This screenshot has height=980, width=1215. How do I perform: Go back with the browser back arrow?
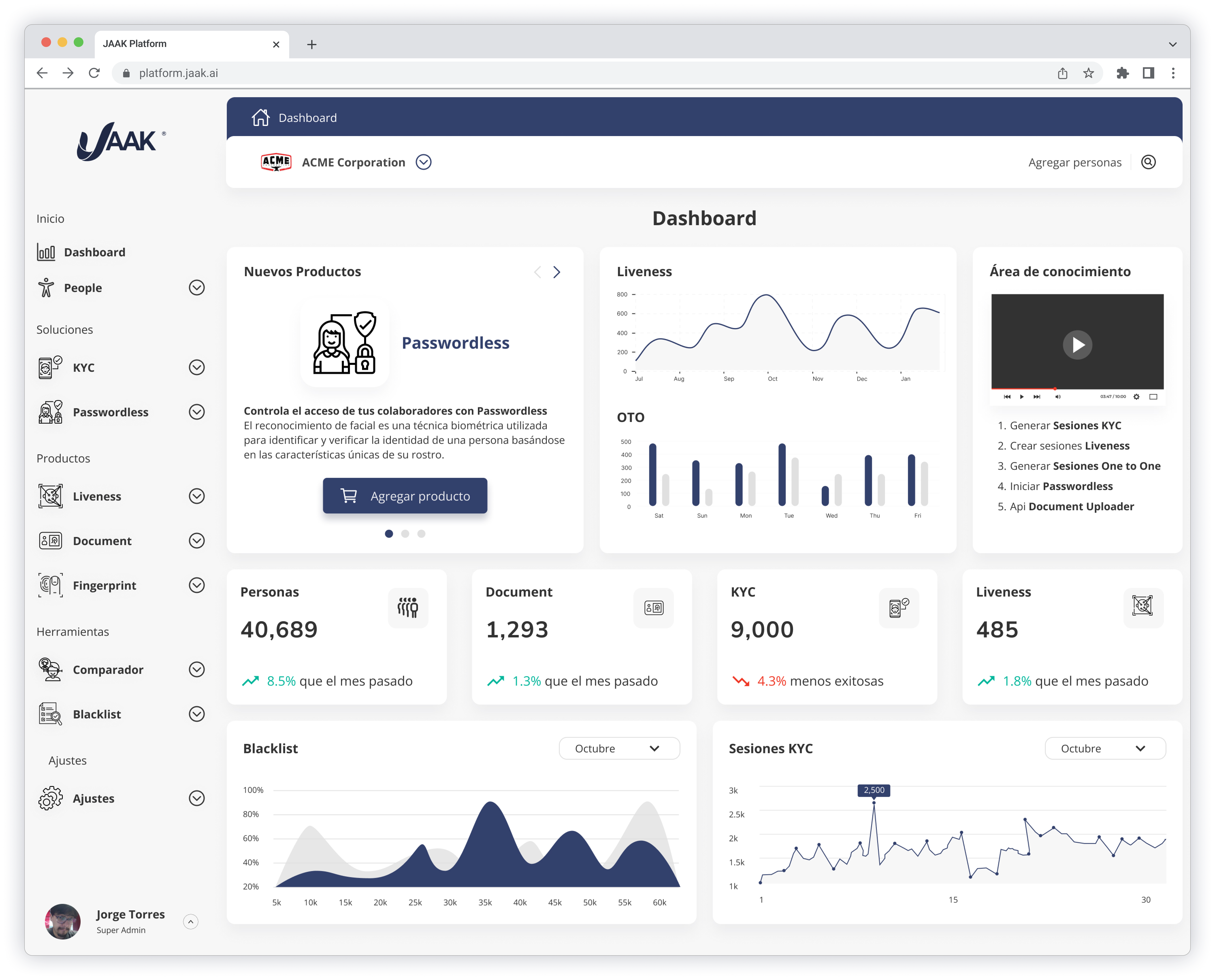tap(42, 73)
